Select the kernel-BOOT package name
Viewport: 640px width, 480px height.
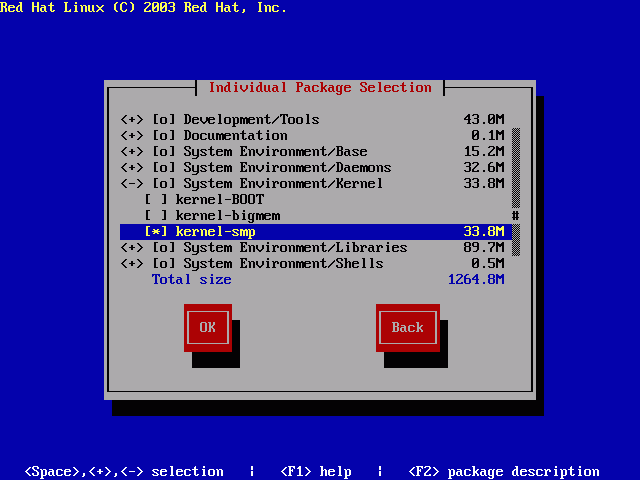click(x=220, y=200)
